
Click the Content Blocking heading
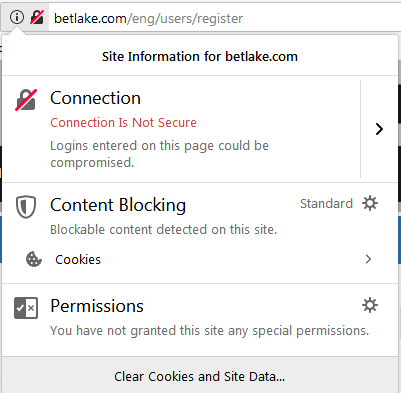(x=118, y=205)
